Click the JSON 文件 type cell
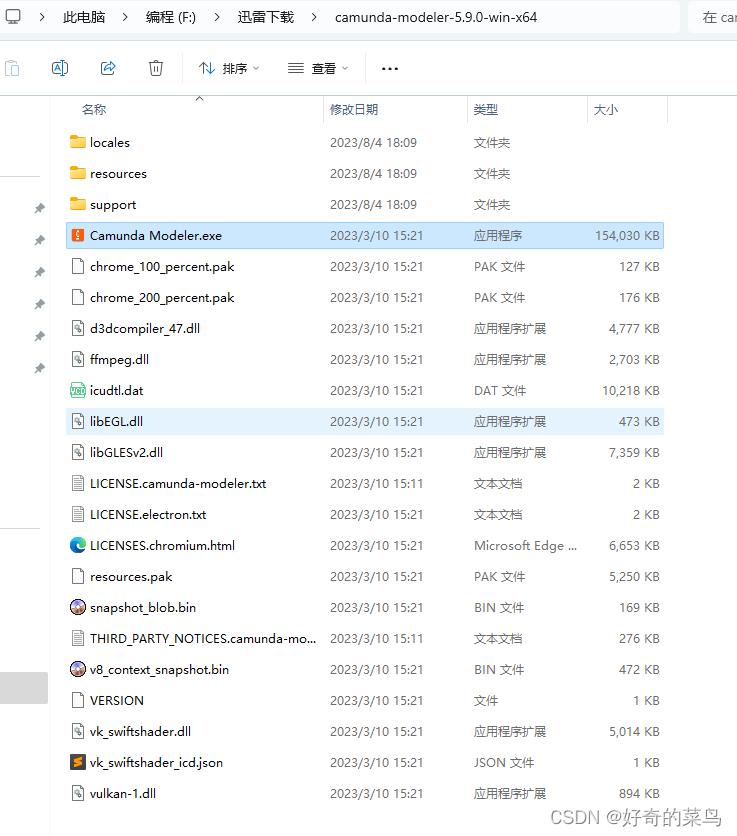Image resolution: width=737 pixels, height=836 pixels. (504, 762)
